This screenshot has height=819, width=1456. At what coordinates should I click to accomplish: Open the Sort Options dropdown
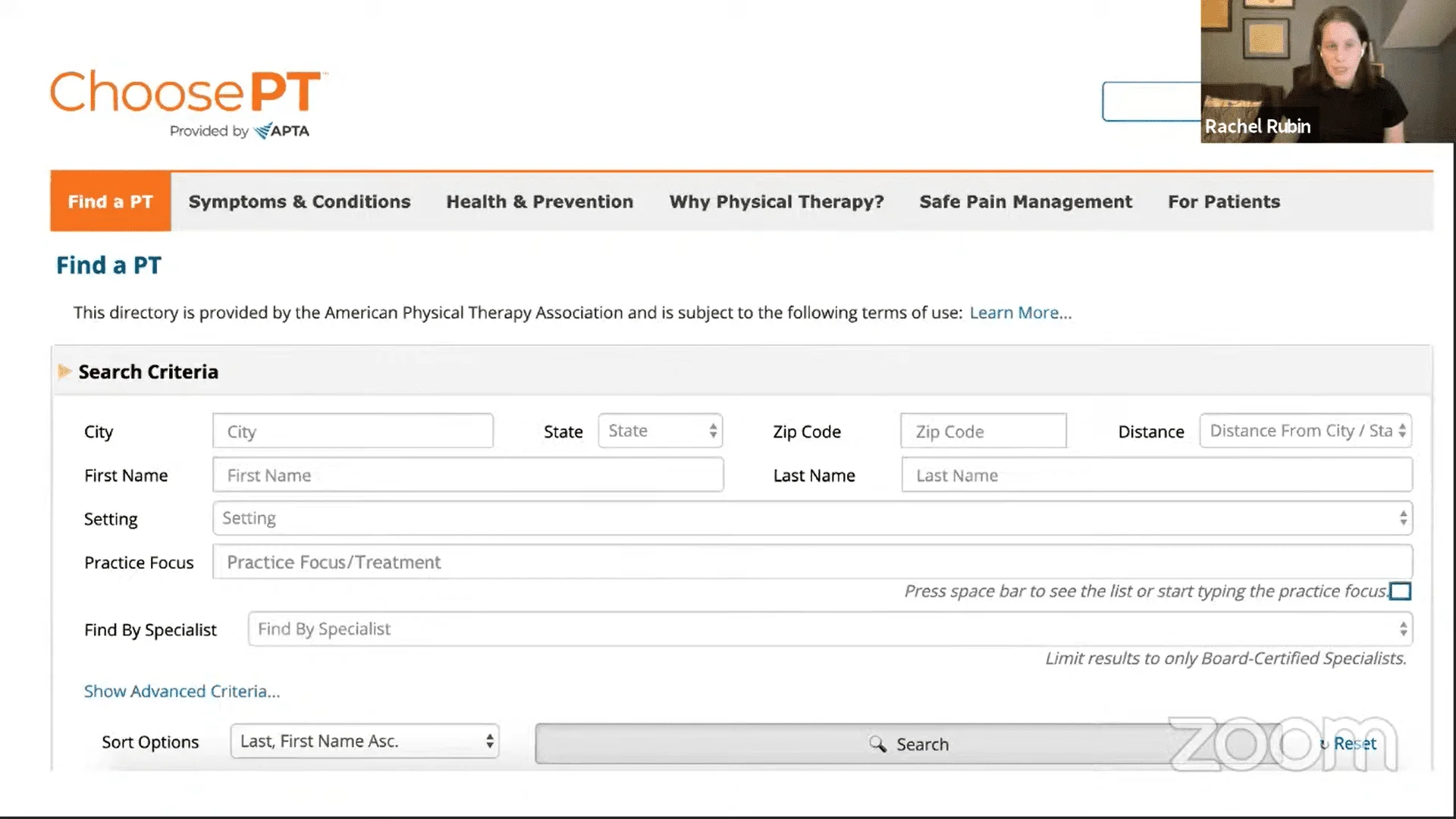[x=365, y=741]
